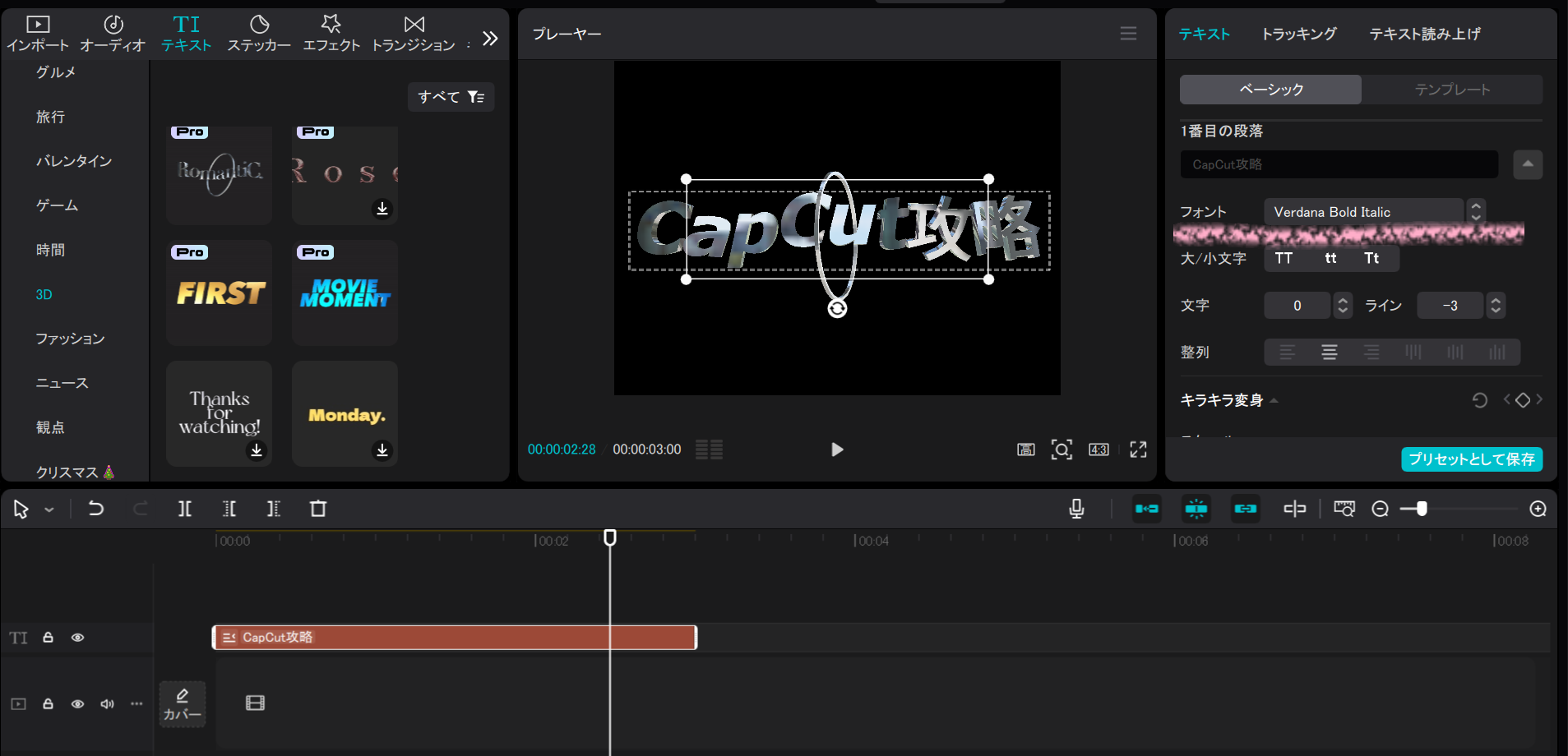The height and width of the screenshot is (756, 1568).
Task: Align text right
Action: [x=1371, y=353]
